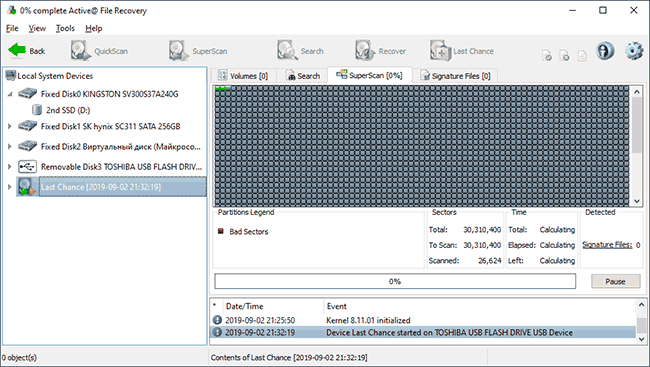This screenshot has height=367, width=650.
Task: Click the Bad Sectors red legend swatch
Action: (221, 231)
